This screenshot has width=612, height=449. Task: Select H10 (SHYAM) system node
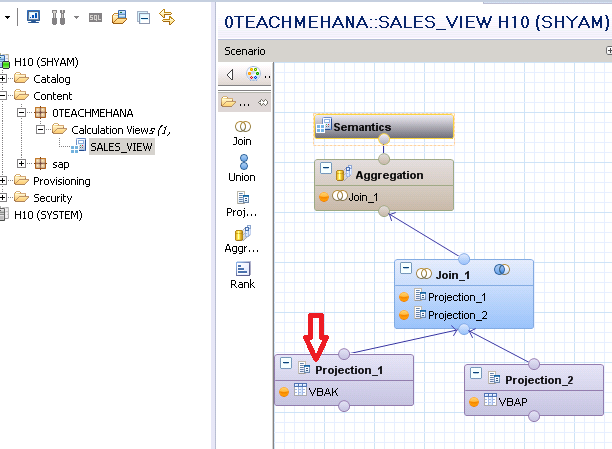pos(46,62)
